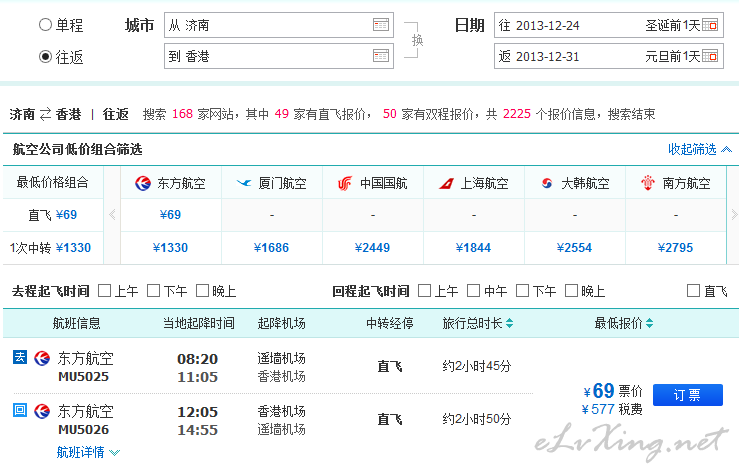The width and height of the screenshot is (739, 475).
Task: Click 东方航空 logo beside MU5026
Action: click(x=42, y=411)
